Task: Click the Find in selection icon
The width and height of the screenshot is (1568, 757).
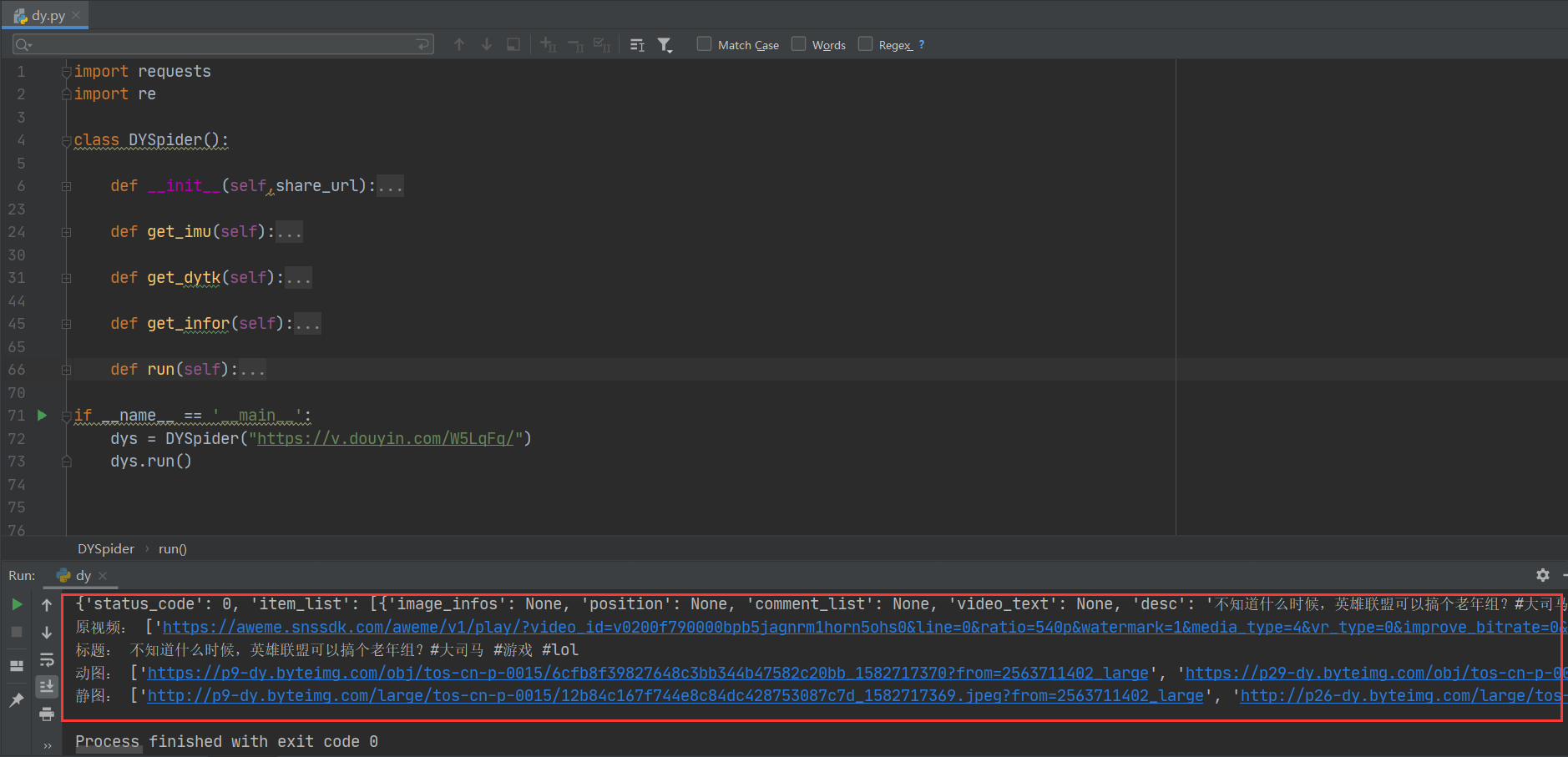Action: (513, 44)
